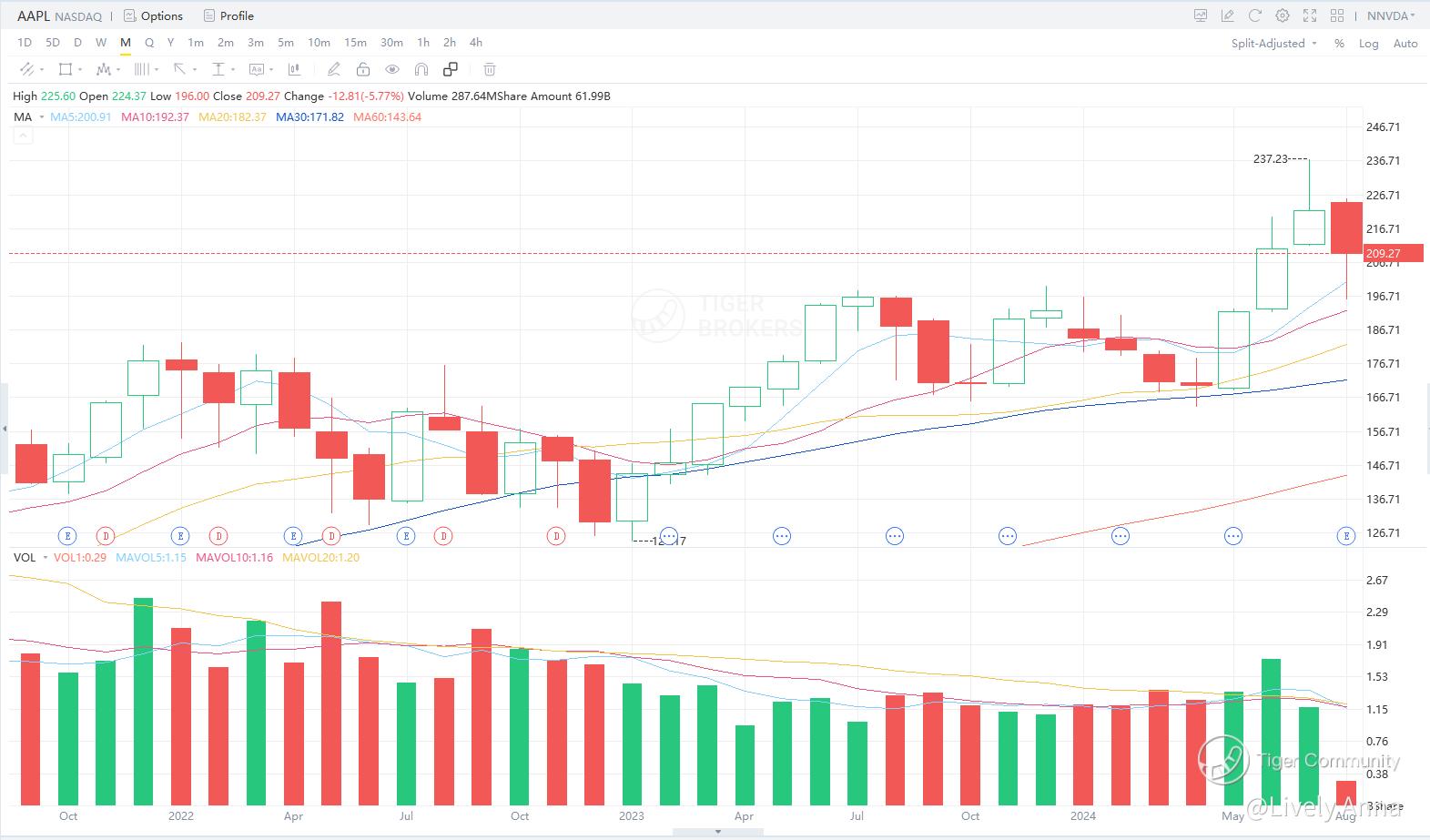Switch to the 15m interval
Image resolution: width=1430 pixels, height=840 pixels.
pyautogui.click(x=355, y=42)
